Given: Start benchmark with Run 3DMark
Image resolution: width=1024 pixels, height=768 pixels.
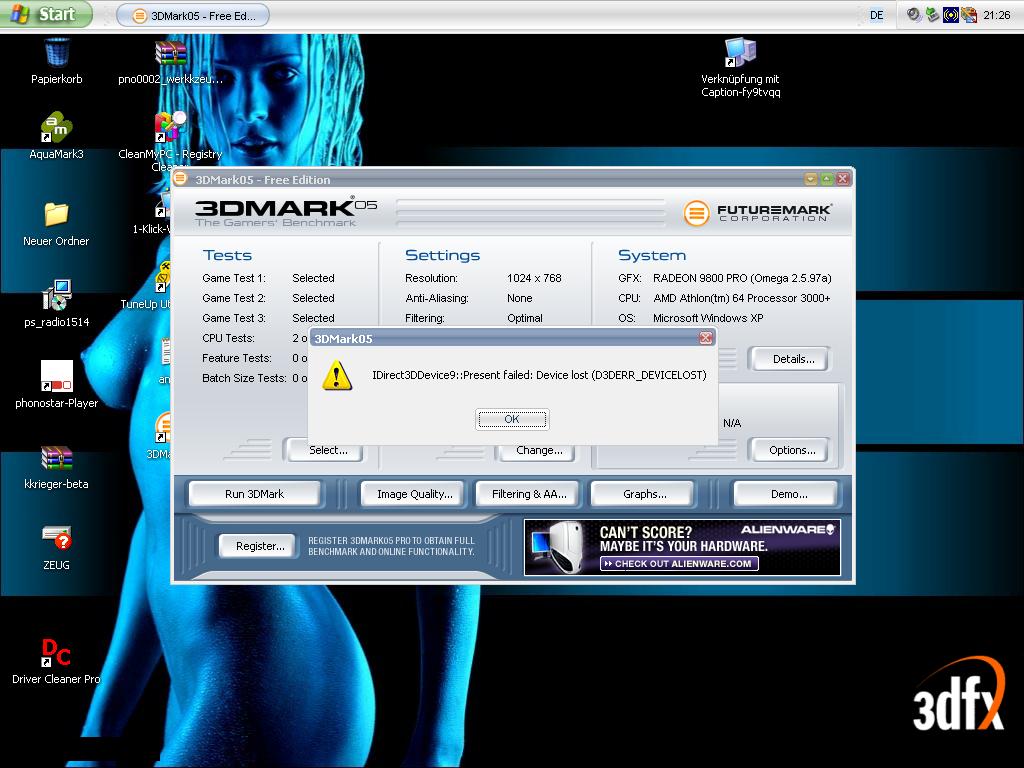Looking at the screenshot, I should [255, 494].
